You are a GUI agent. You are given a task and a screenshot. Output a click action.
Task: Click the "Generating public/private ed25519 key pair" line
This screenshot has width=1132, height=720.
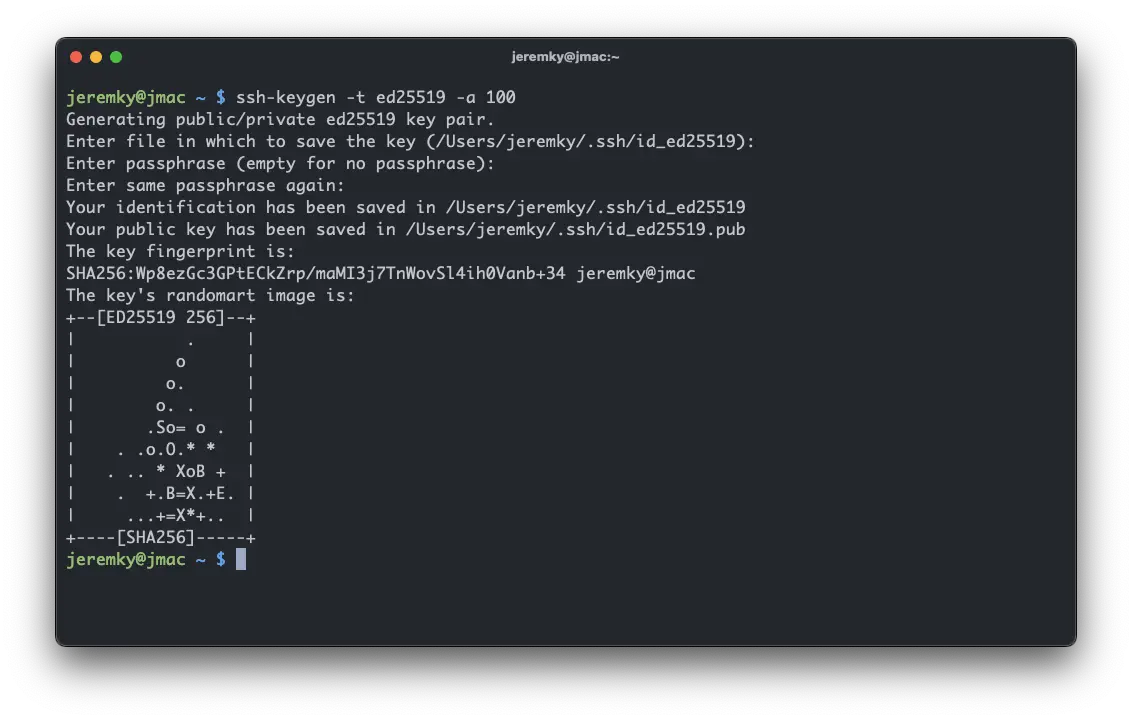click(280, 120)
